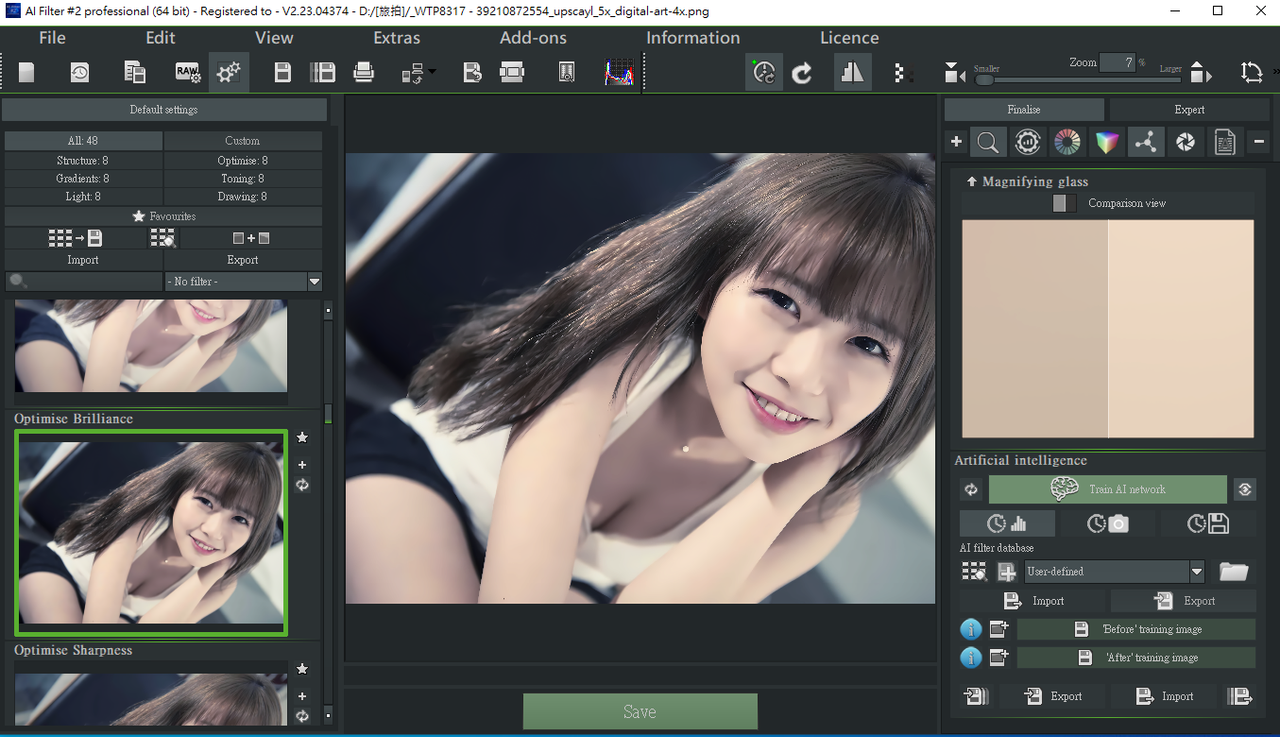Click the camera aperture icon in Finalise panel

point(1185,142)
